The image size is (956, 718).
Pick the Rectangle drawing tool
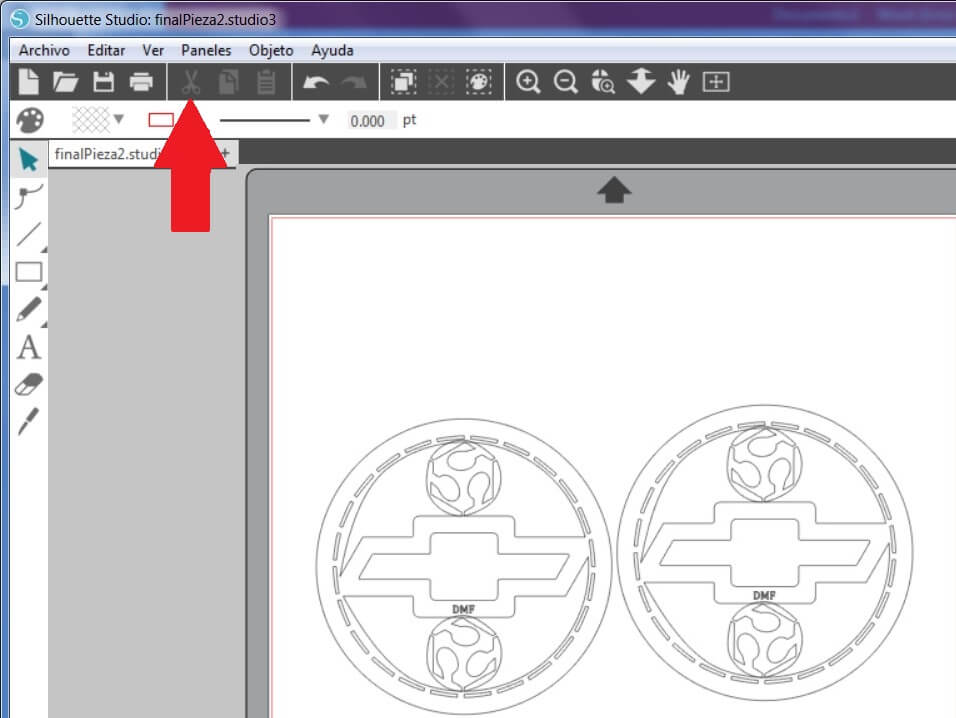point(29,272)
